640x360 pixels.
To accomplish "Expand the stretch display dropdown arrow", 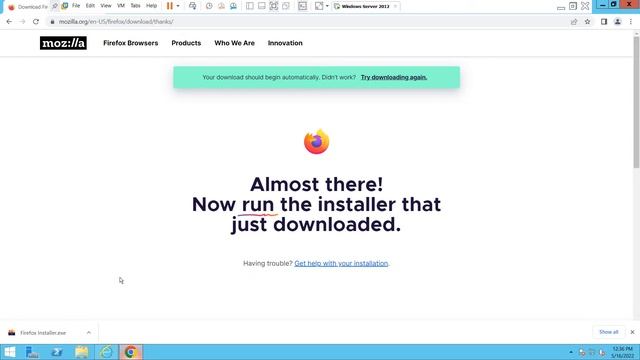I will point(327,6).
